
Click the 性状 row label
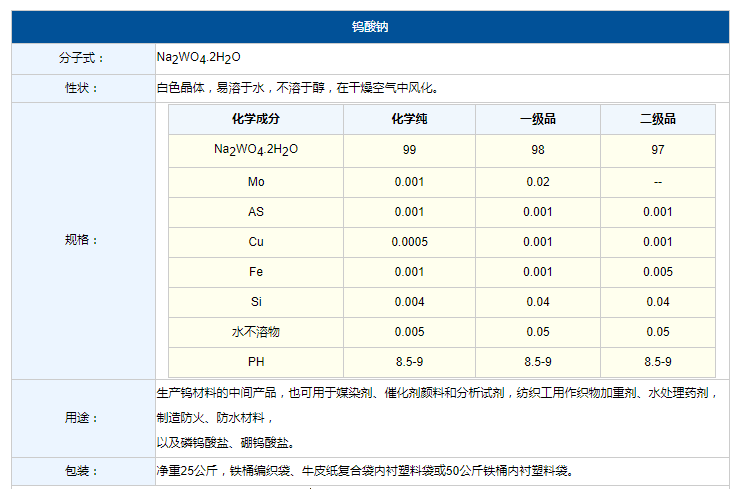point(81,88)
